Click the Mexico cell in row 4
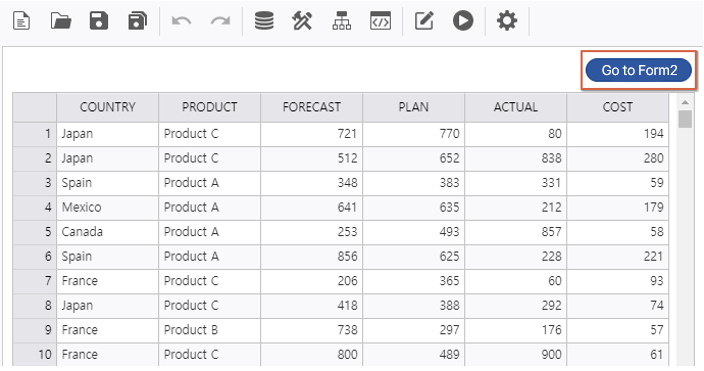 pyautogui.click(x=108, y=207)
